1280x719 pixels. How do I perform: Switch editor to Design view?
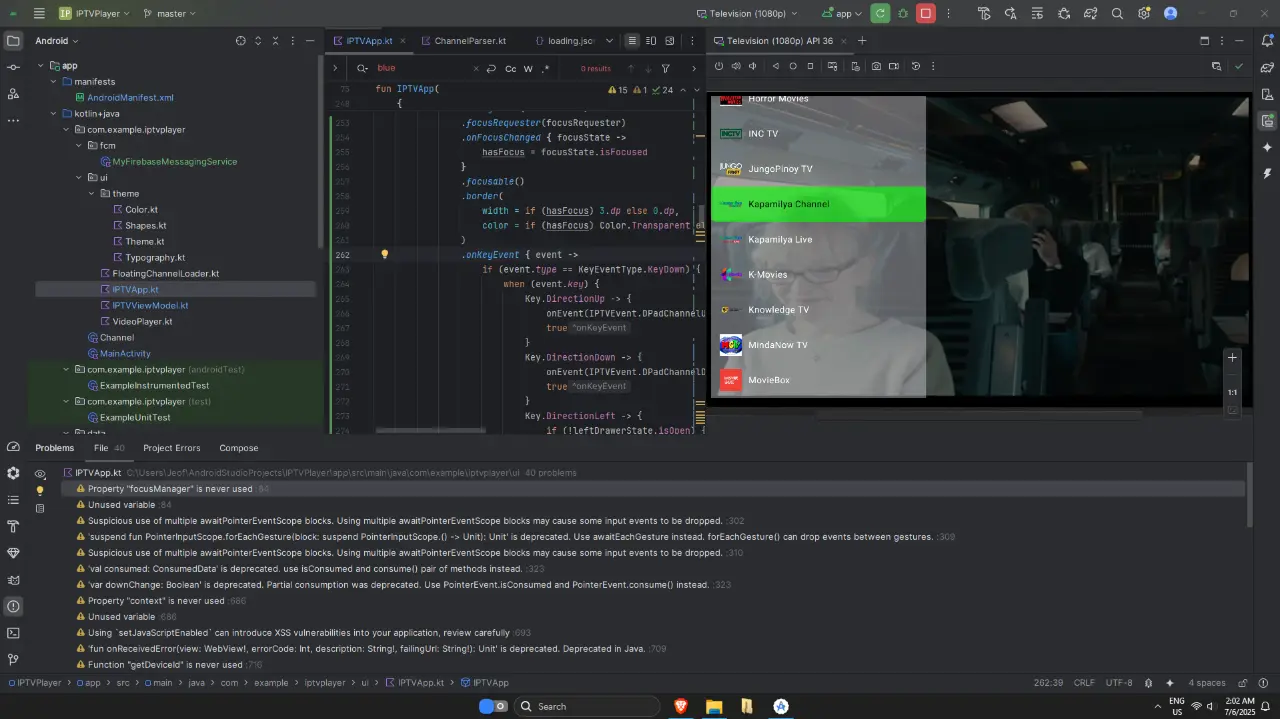[x=669, y=41]
